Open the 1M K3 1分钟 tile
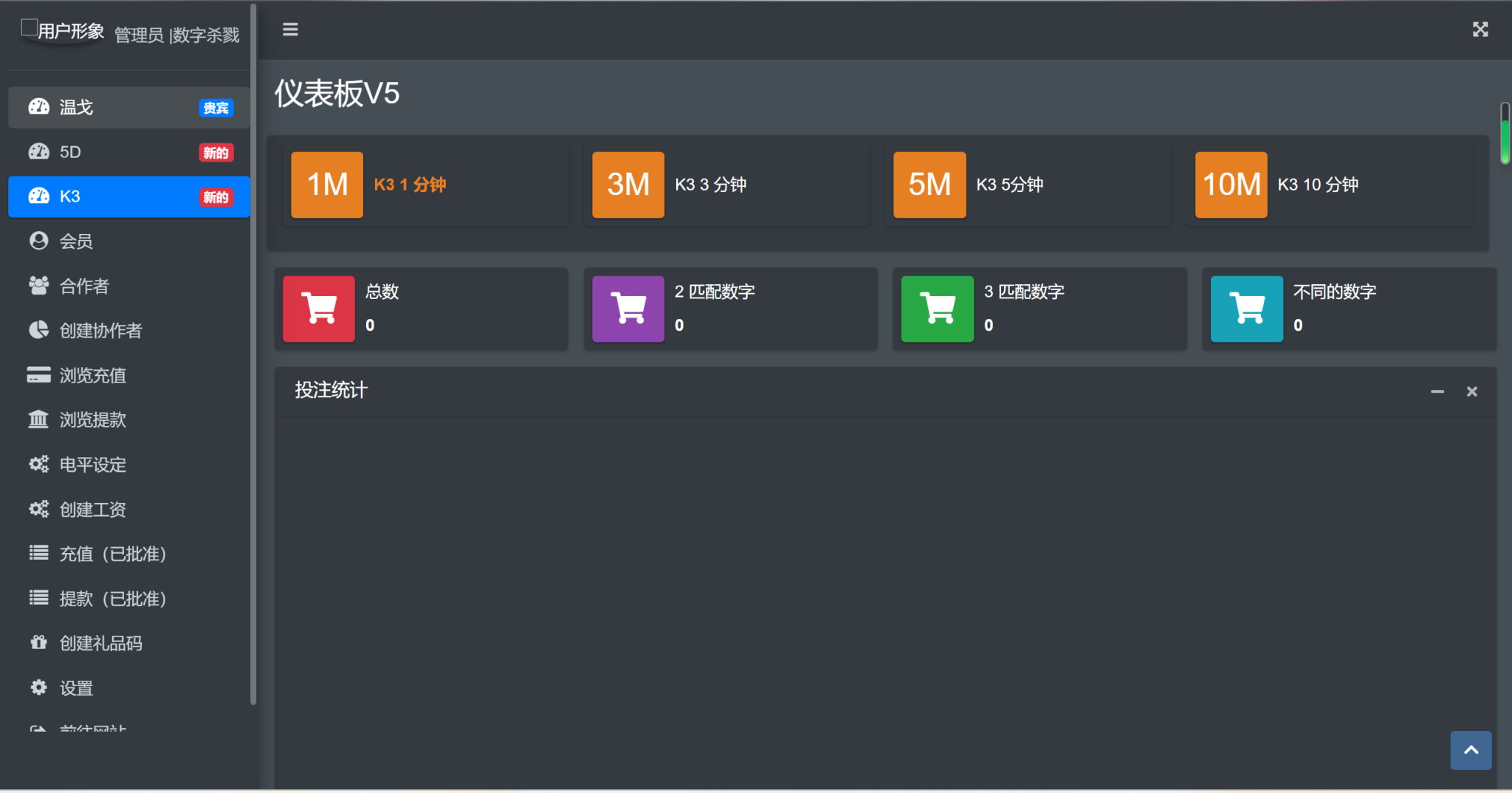1512x793 pixels. point(327,185)
